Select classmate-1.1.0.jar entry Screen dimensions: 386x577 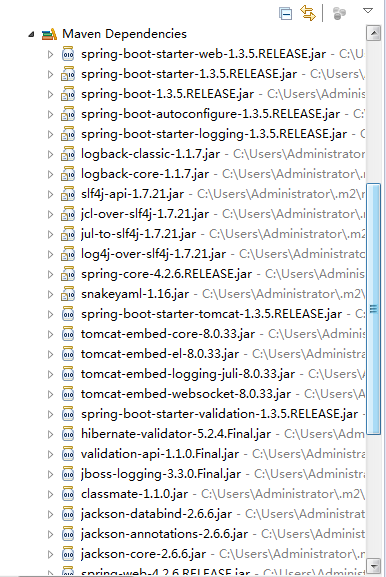(x=134, y=494)
